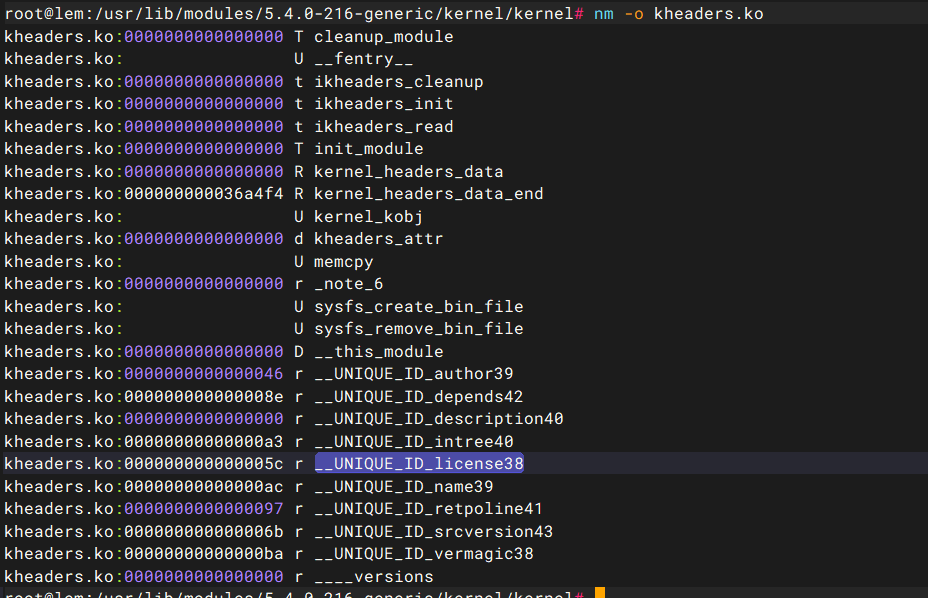Click the address 0000000000000046
This screenshot has width=928, height=598.
(x=204, y=374)
